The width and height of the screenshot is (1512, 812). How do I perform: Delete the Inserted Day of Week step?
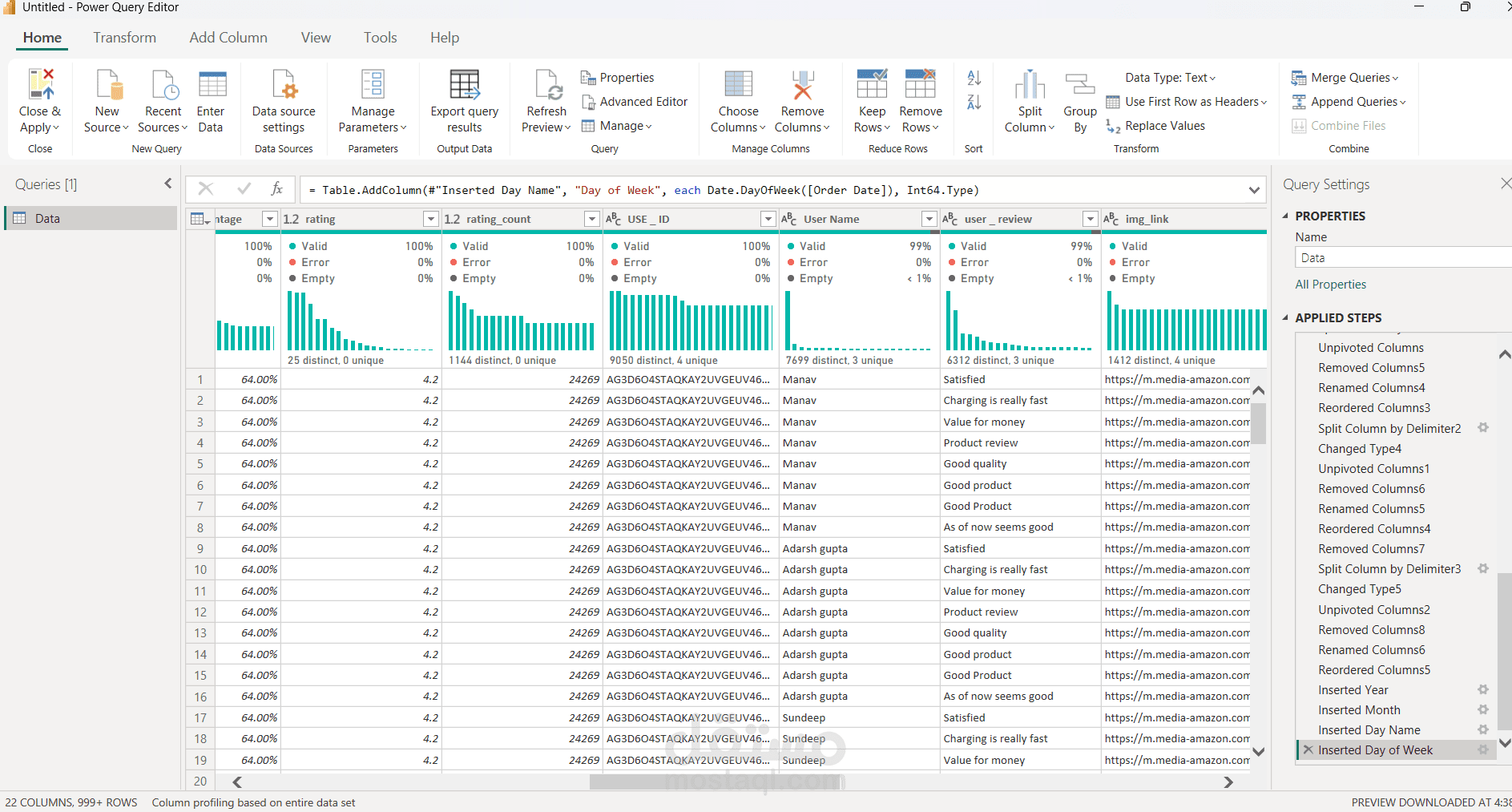click(x=1308, y=750)
